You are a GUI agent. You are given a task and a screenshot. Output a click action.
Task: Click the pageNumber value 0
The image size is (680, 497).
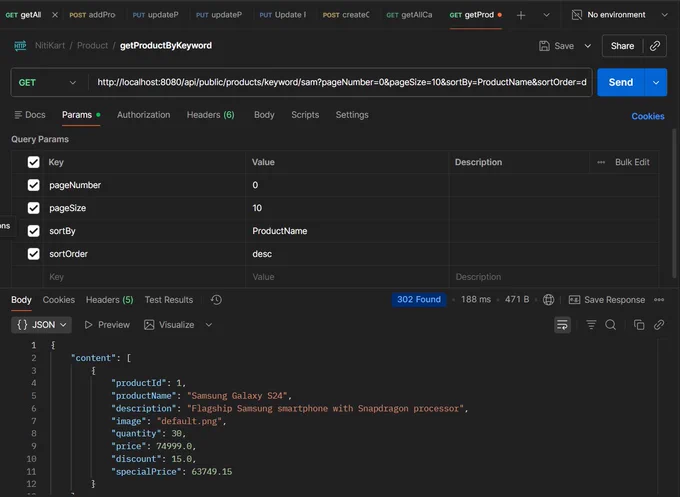[347, 185]
